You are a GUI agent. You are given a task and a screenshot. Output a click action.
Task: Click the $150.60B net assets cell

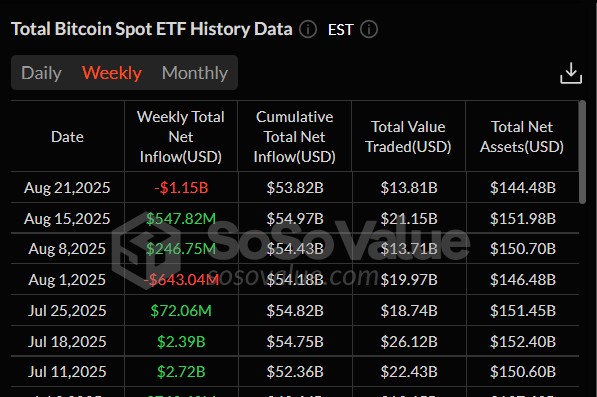coord(523,372)
